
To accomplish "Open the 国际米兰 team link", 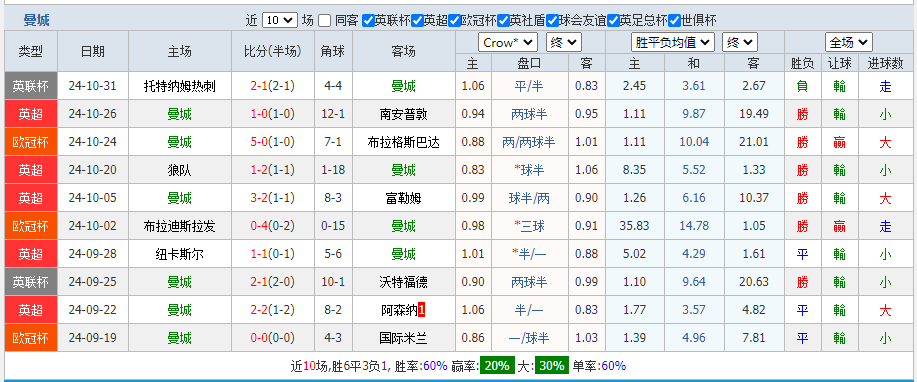I will 404,338.
